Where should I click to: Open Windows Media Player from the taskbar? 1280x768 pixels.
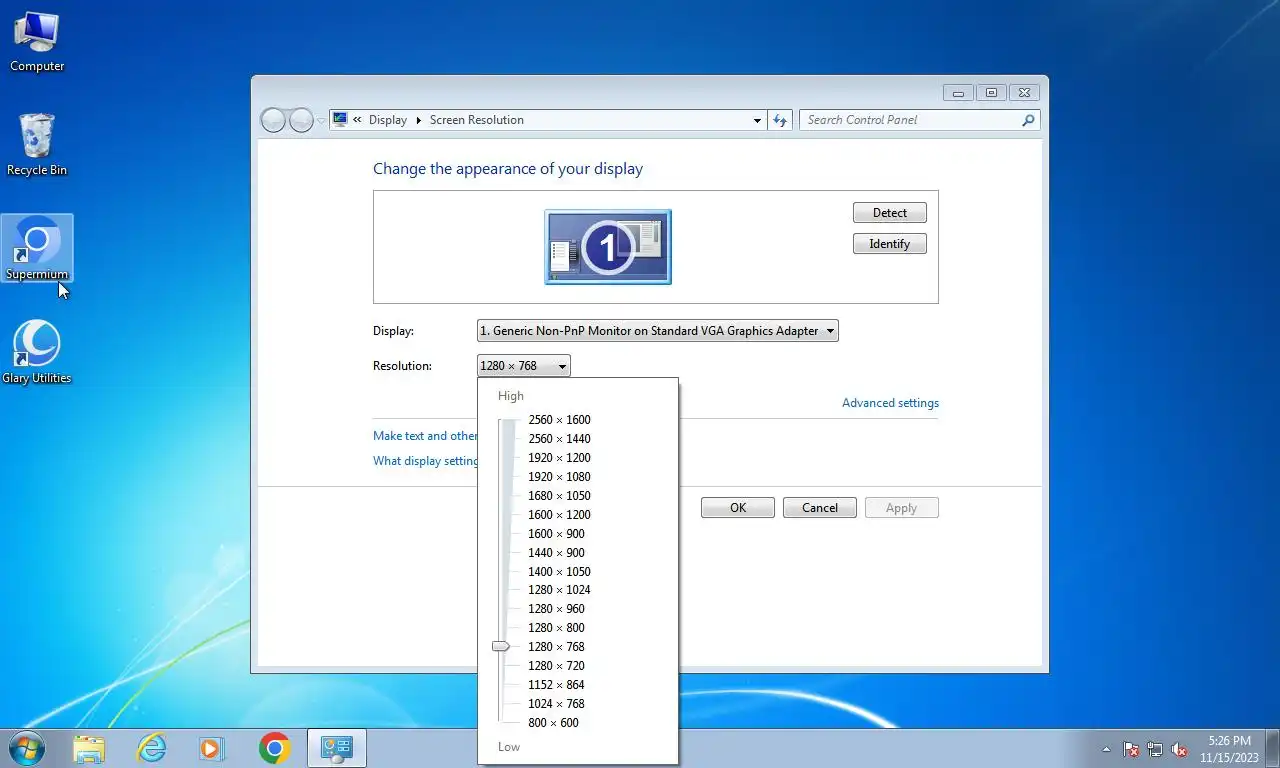212,748
